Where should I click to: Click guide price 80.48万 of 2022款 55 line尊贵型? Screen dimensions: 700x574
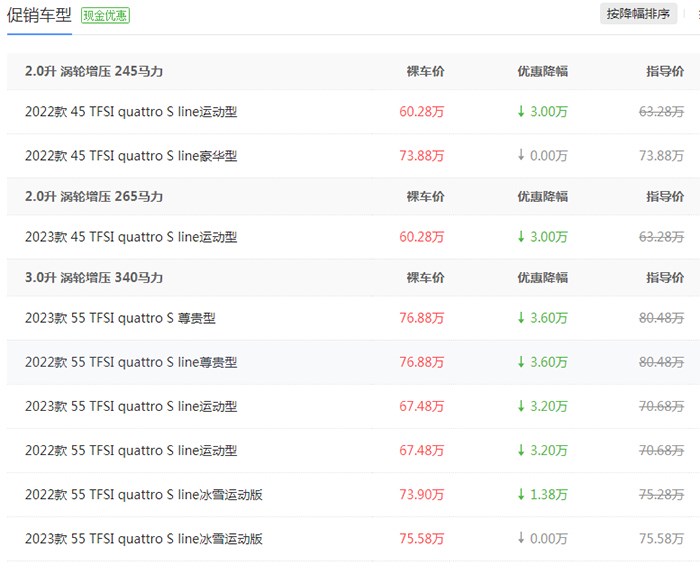click(662, 362)
